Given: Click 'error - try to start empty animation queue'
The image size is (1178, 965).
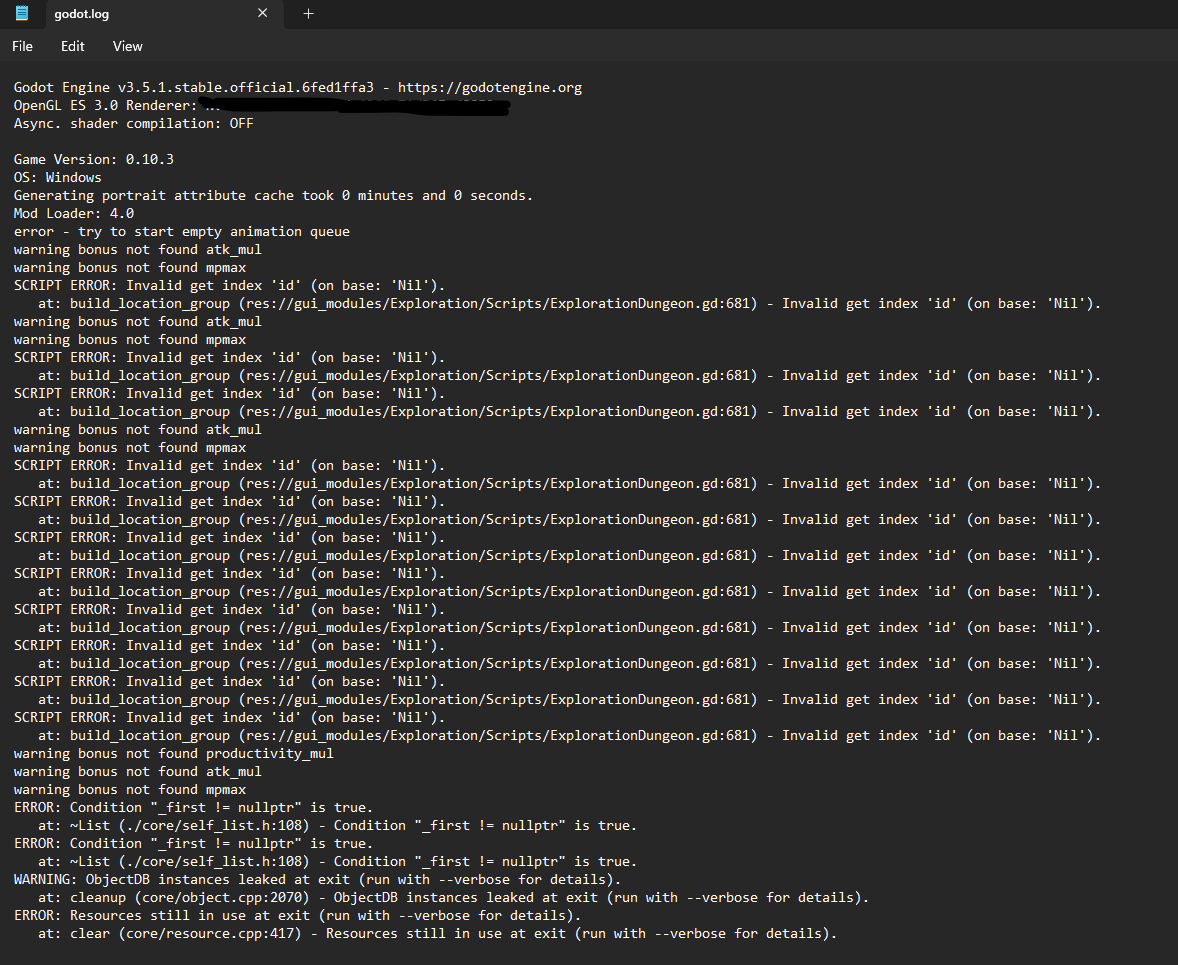Looking at the screenshot, I should 182,231.
